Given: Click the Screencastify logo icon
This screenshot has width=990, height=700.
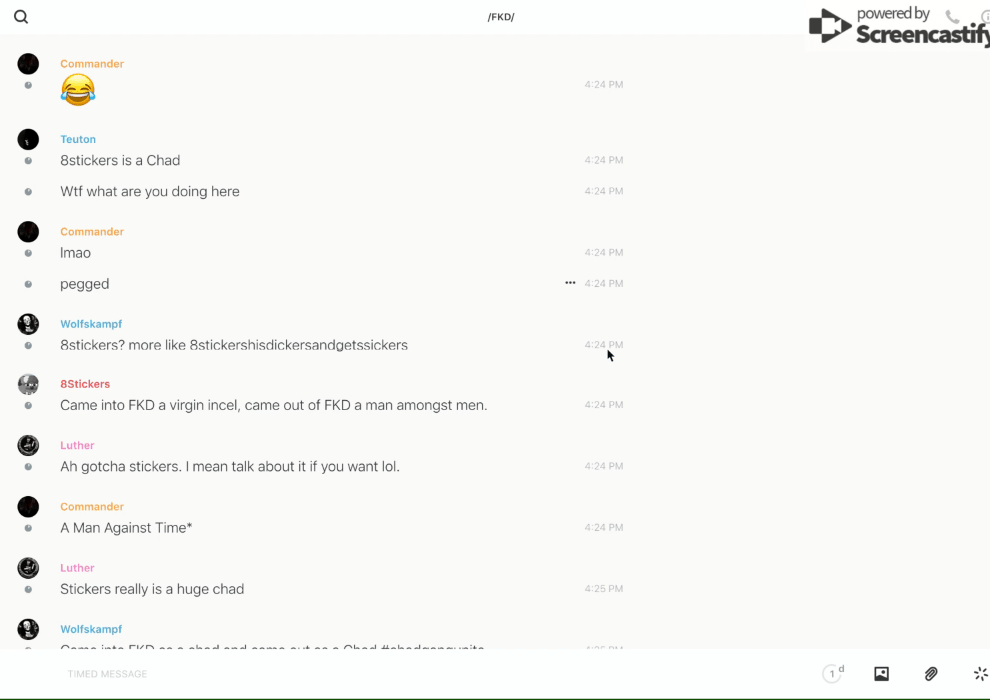Looking at the screenshot, I should click(829, 26).
